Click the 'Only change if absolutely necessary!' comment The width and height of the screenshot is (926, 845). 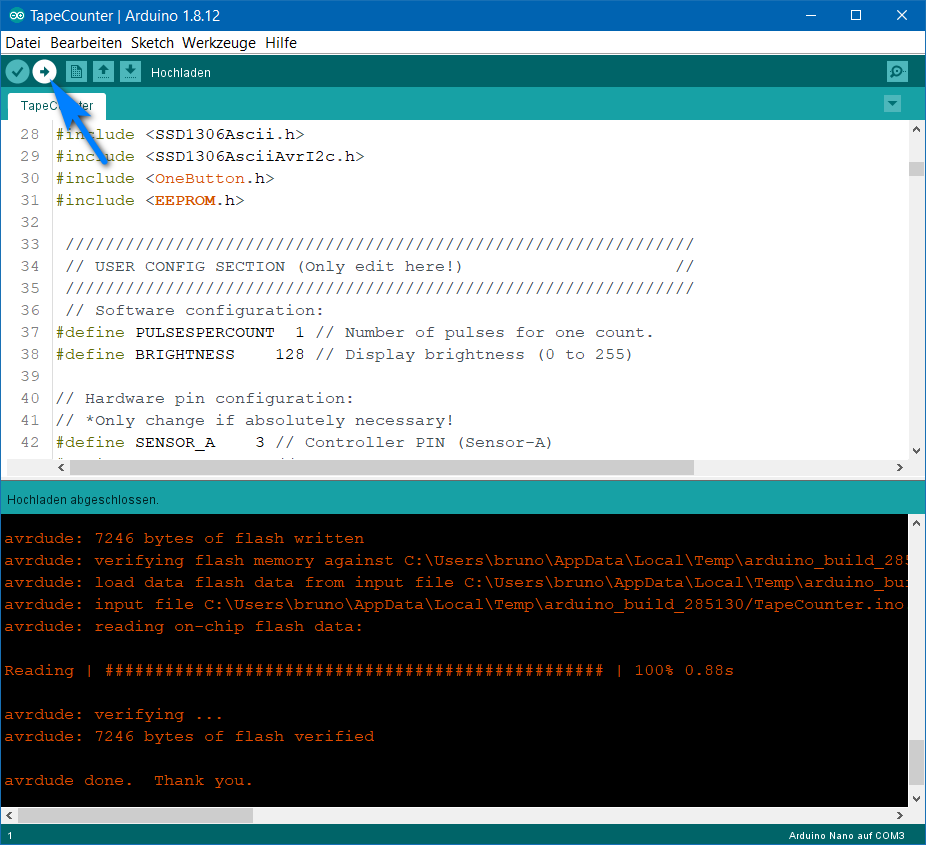tap(254, 420)
